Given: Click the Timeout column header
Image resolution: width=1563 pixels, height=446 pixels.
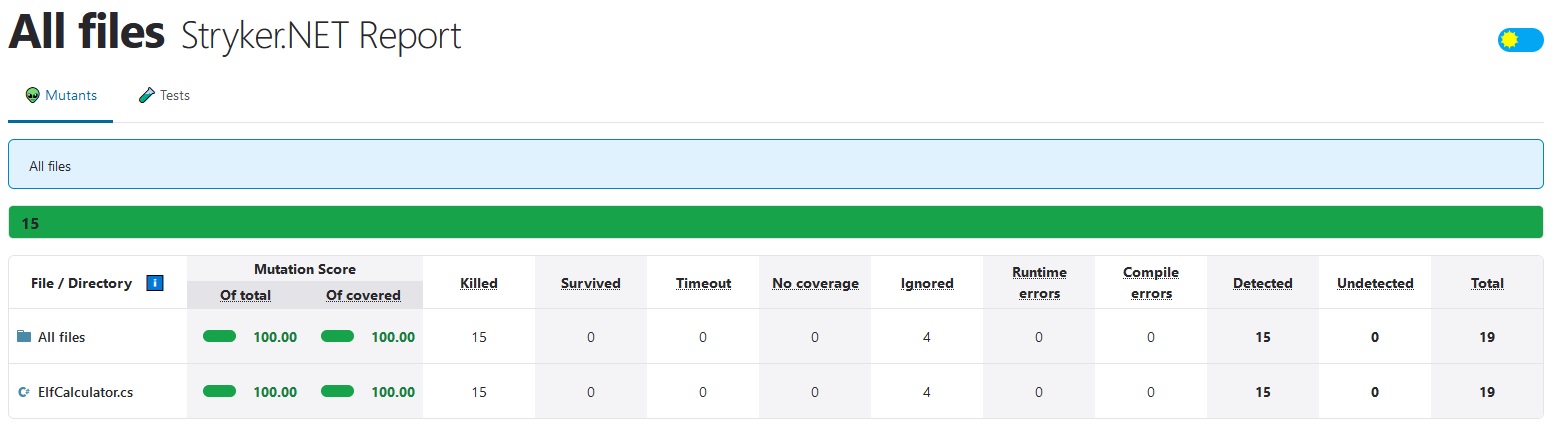Looking at the screenshot, I should (x=703, y=283).
